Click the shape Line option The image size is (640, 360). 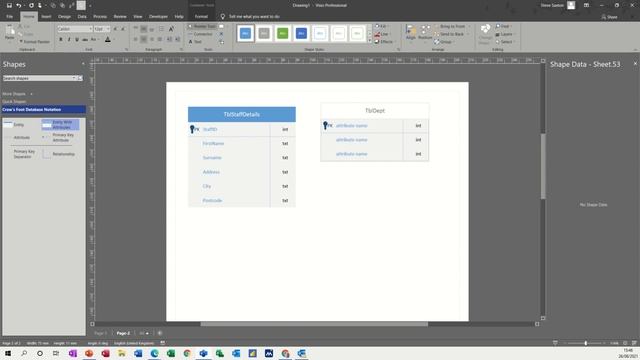click(x=381, y=34)
